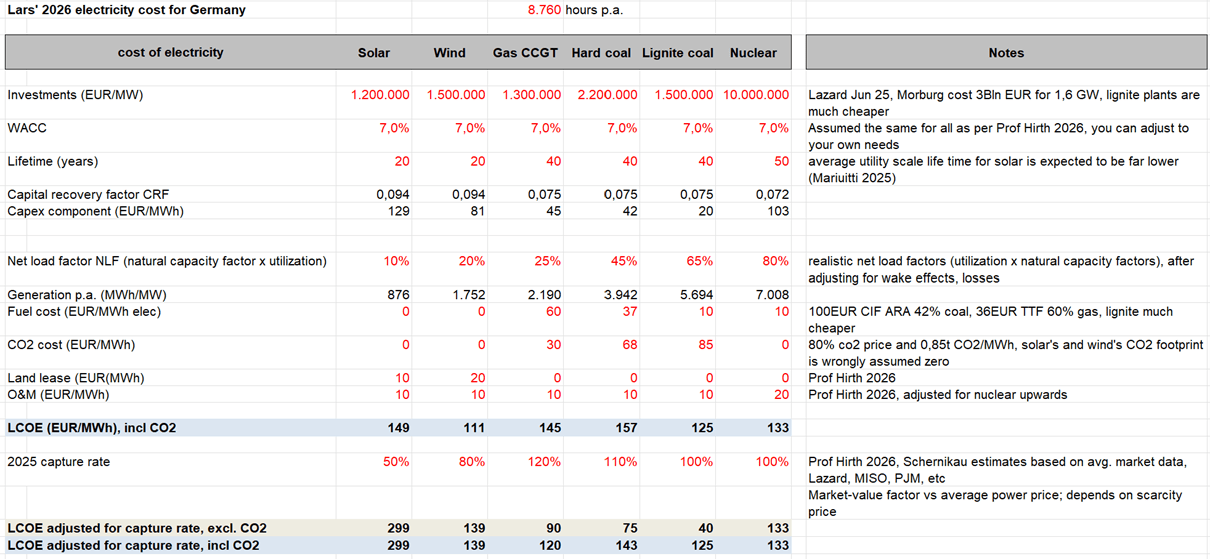Screen dimensions: 1210x559
Task: Select Wind generation p.a. value 1.752
Action: click(468, 295)
